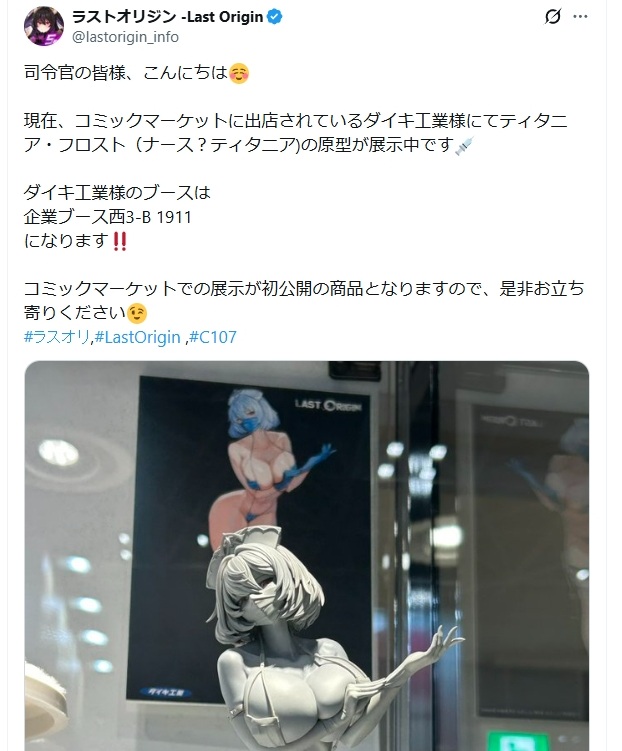Open the #C107 hashtag
The image size is (622, 751).
[213, 337]
